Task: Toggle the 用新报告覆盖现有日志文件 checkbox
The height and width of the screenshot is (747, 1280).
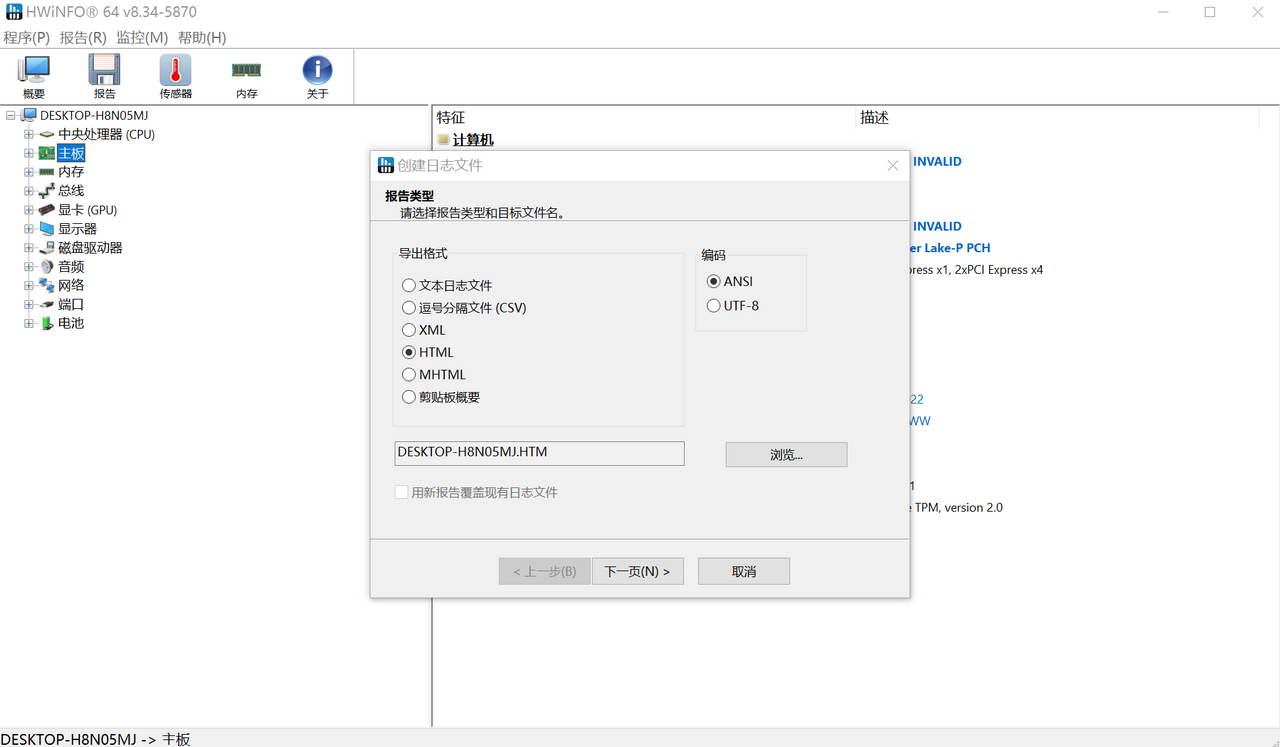Action: (401, 492)
